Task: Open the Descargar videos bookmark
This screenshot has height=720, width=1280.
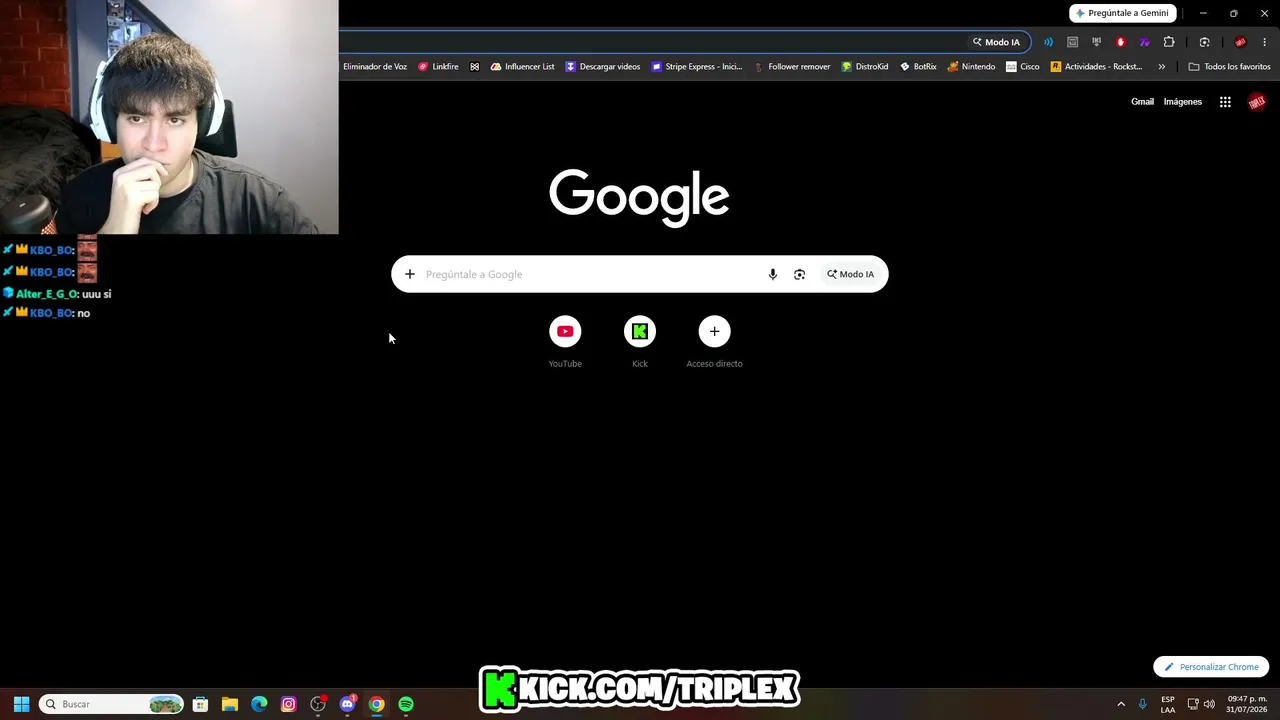Action: point(603,67)
